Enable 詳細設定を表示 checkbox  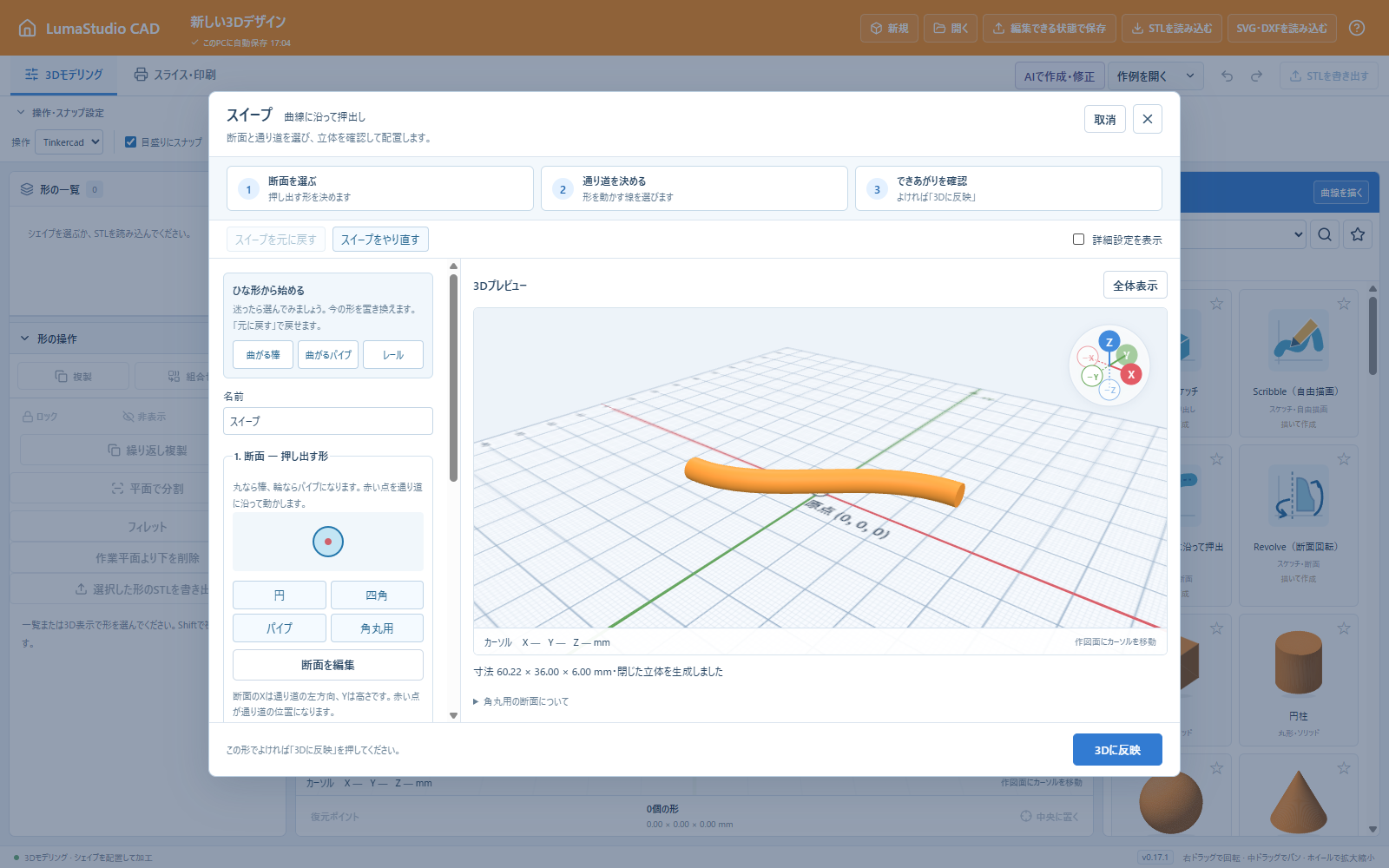click(1078, 240)
